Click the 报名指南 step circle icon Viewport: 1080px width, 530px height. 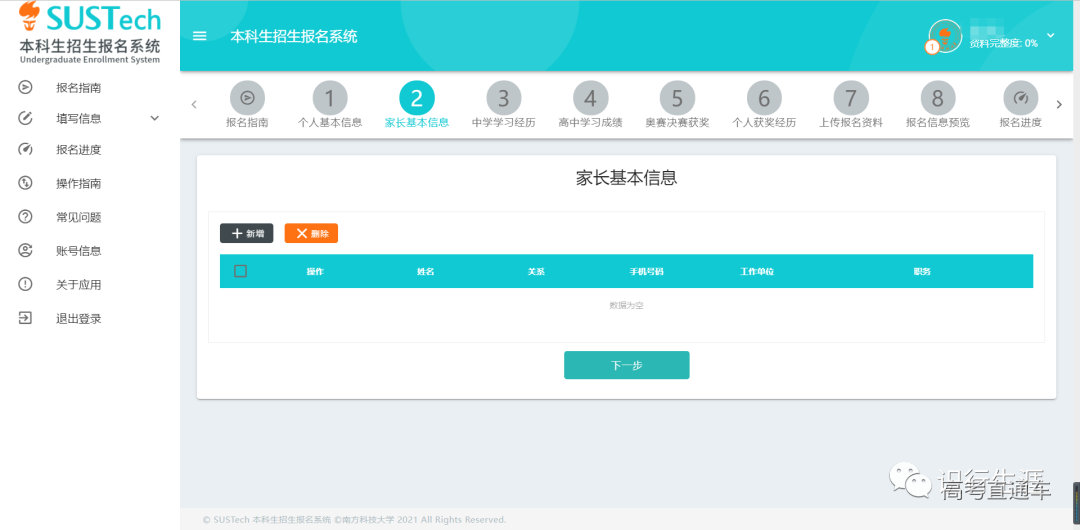point(247,98)
